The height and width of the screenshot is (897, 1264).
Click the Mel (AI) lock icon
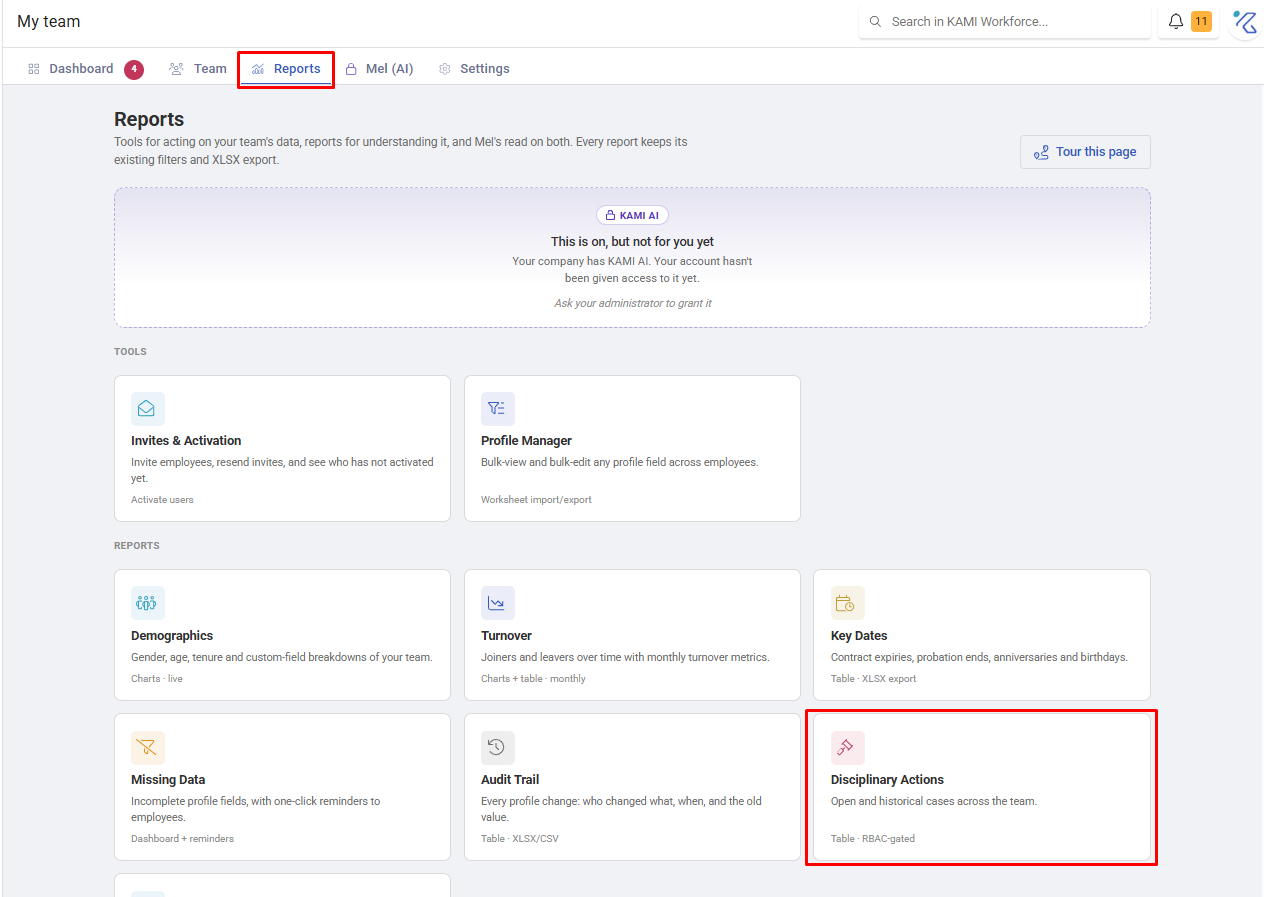click(x=351, y=69)
